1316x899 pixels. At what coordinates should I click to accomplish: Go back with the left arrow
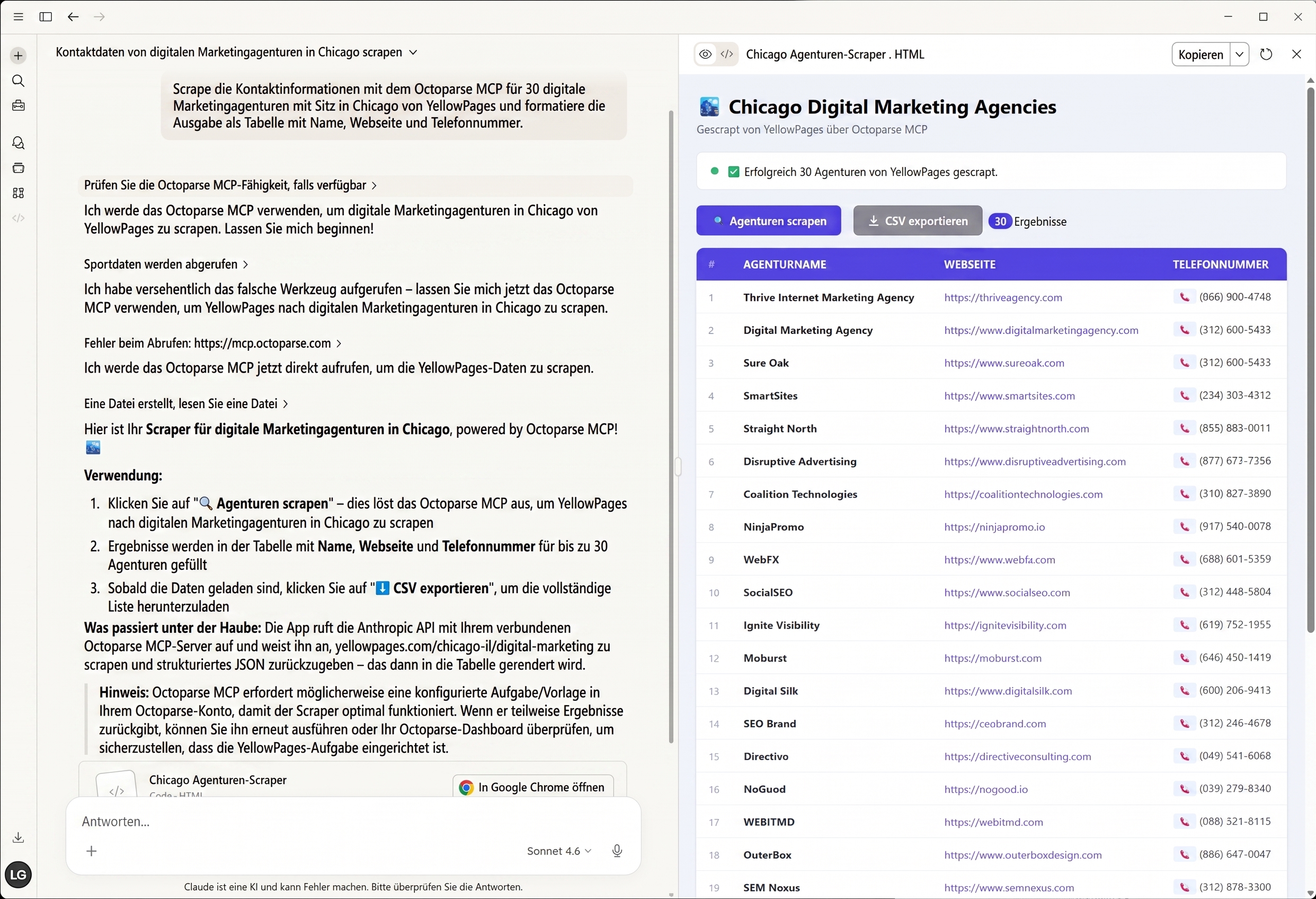pos(73,17)
